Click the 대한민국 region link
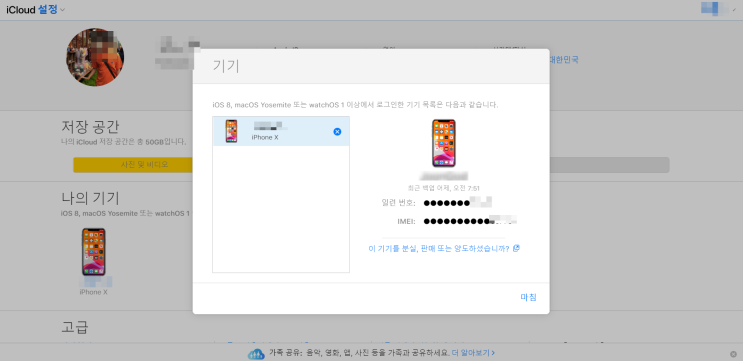743x361 pixels. tap(564, 60)
